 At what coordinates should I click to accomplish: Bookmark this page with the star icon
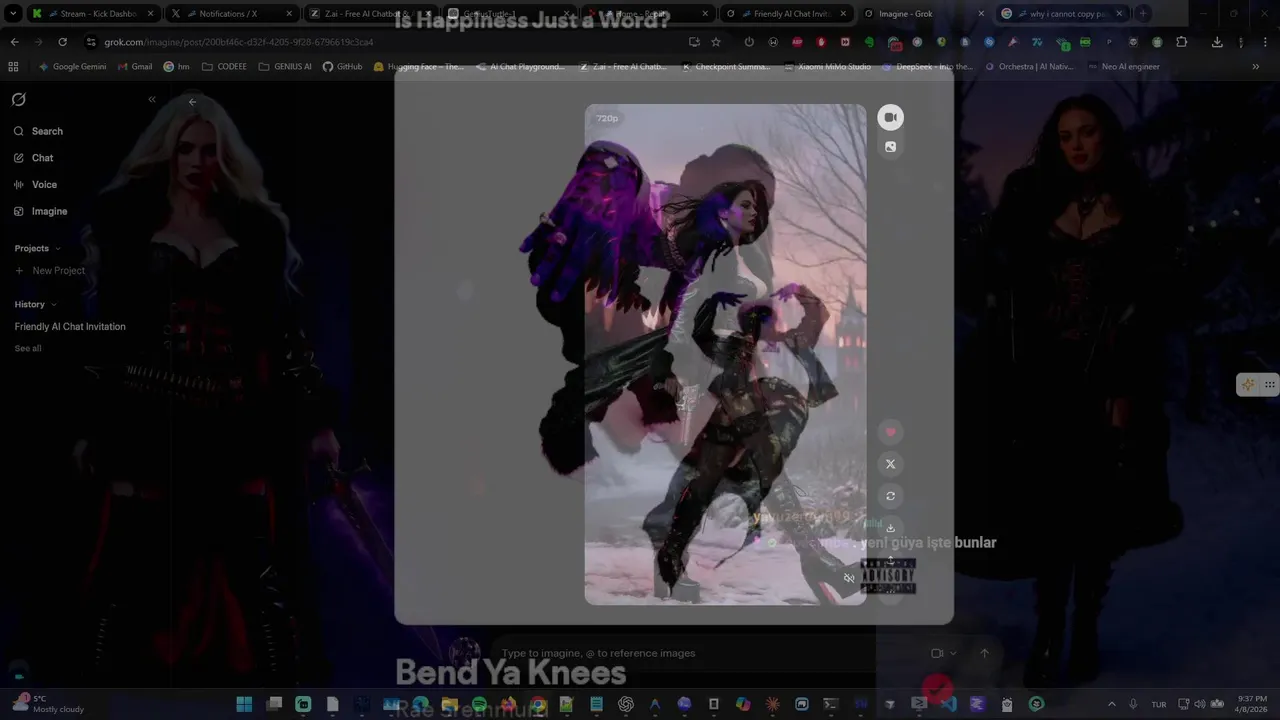[716, 42]
